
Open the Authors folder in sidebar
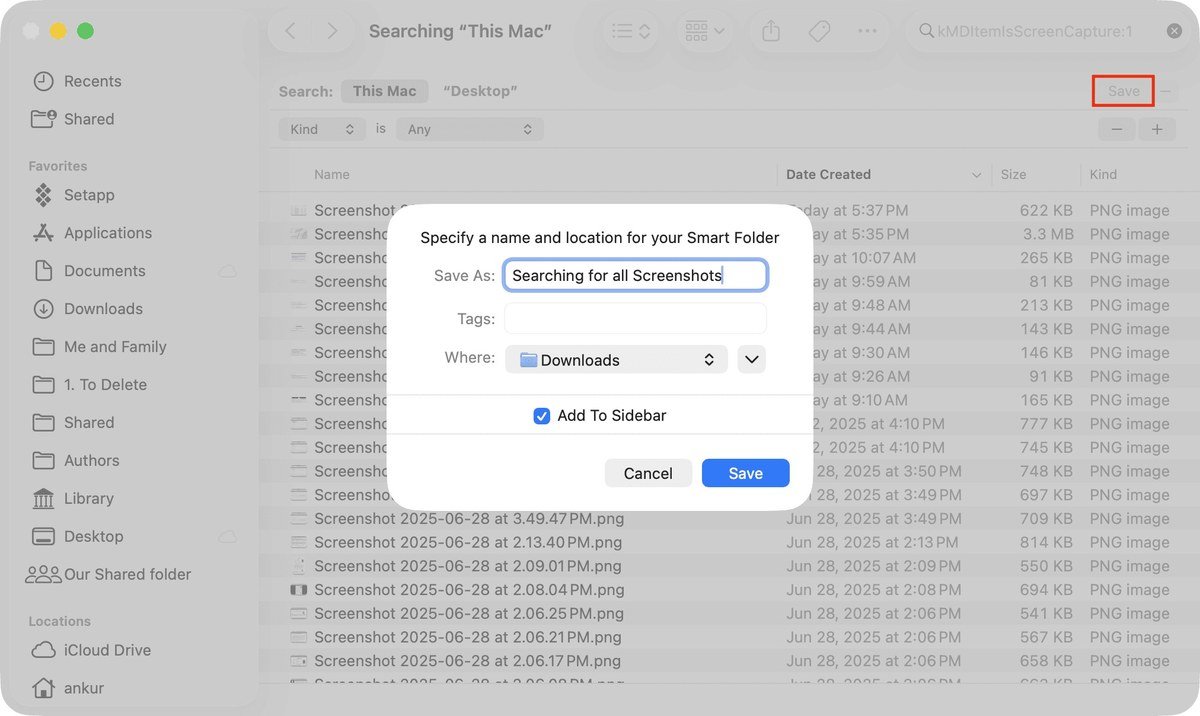click(91, 461)
